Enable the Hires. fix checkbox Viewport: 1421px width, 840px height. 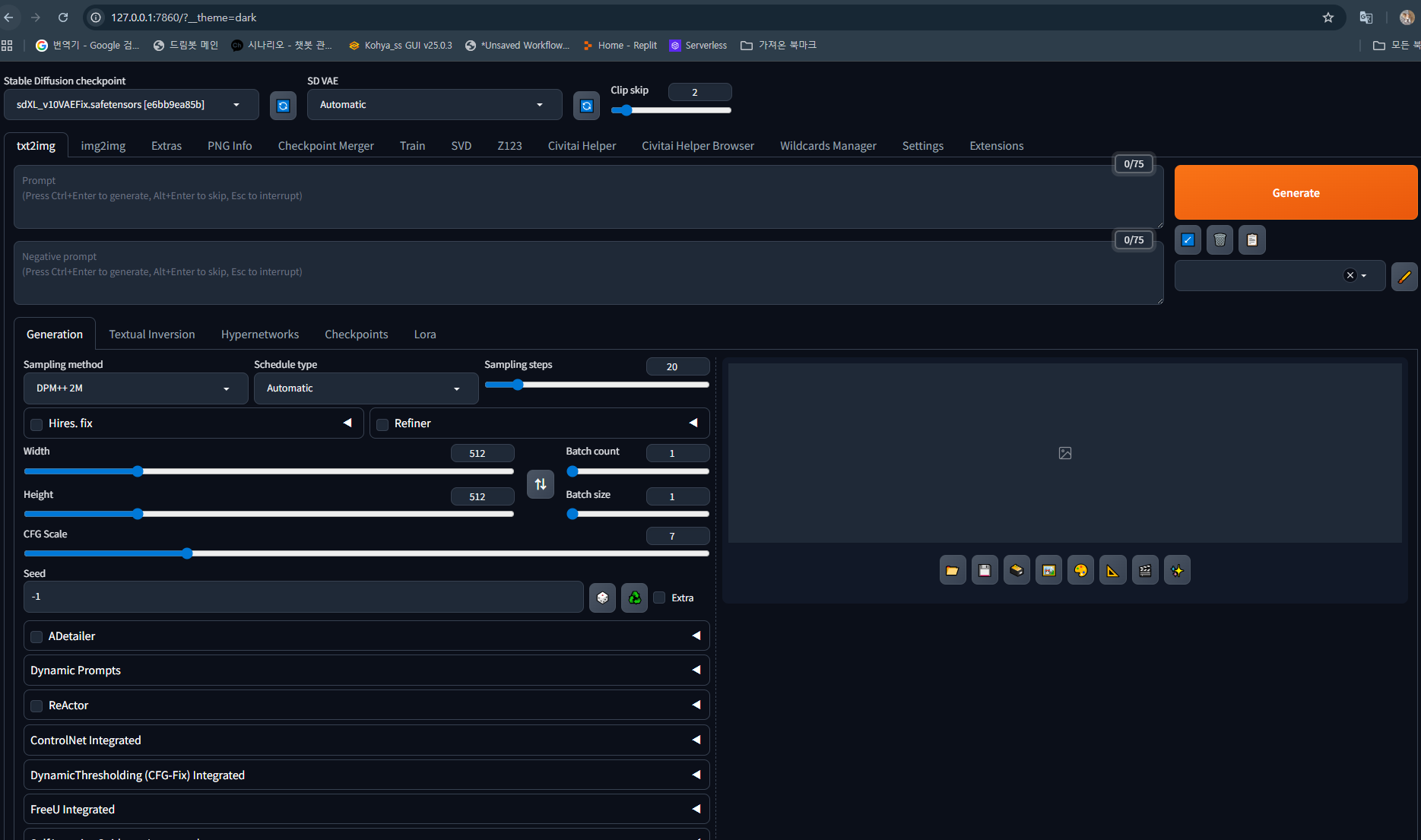(36, 424)
